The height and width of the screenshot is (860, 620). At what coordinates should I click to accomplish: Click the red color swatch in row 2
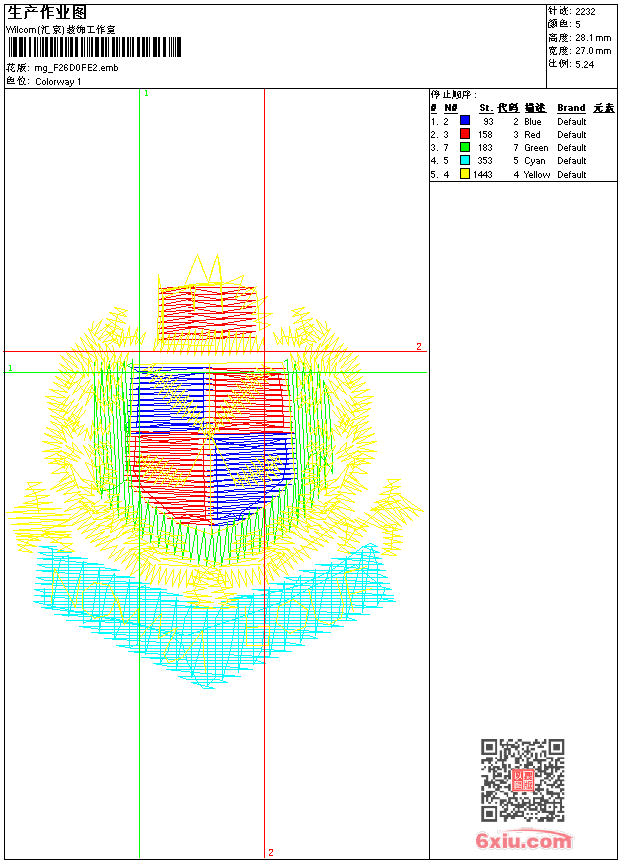[465, 134]
